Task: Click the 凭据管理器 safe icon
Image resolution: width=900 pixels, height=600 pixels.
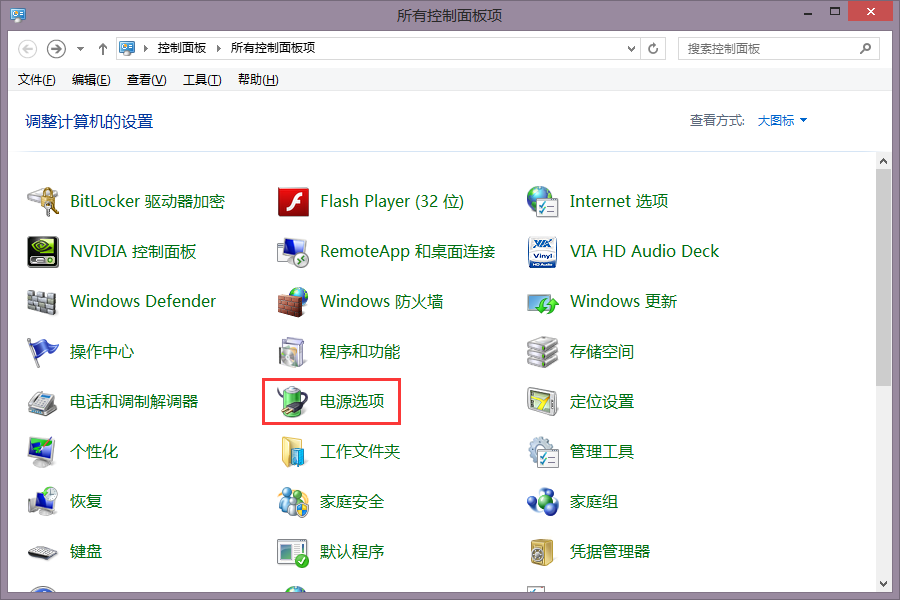Action: [x=543, y=552]
